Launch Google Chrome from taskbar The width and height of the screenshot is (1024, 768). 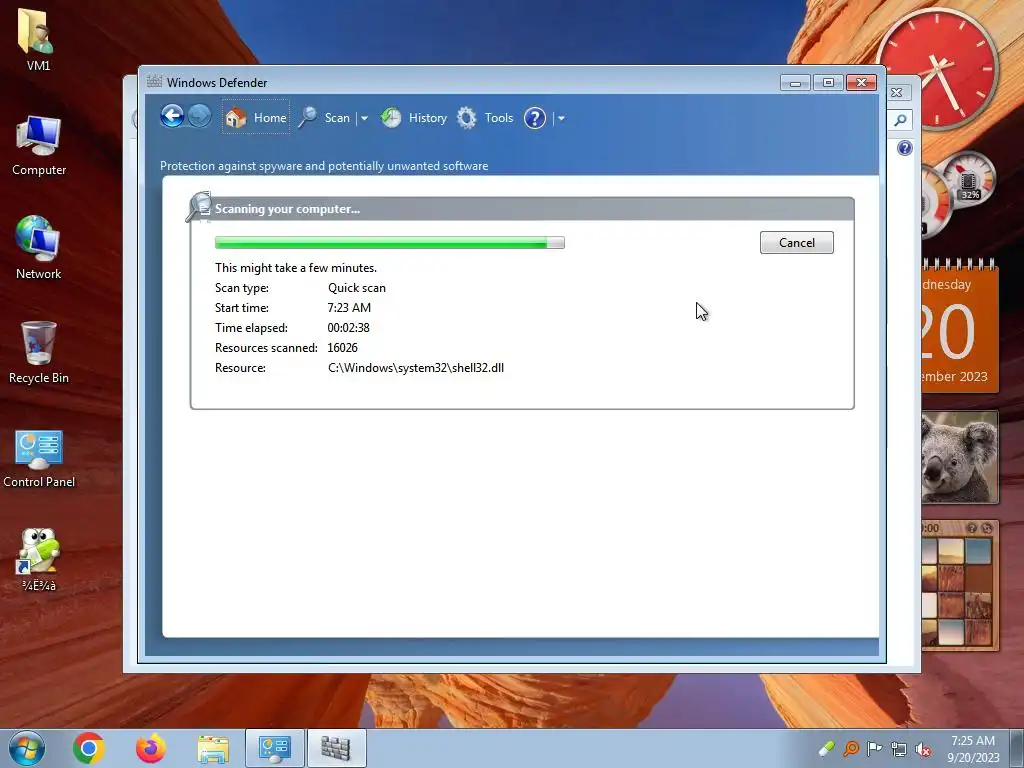point(89,748)
